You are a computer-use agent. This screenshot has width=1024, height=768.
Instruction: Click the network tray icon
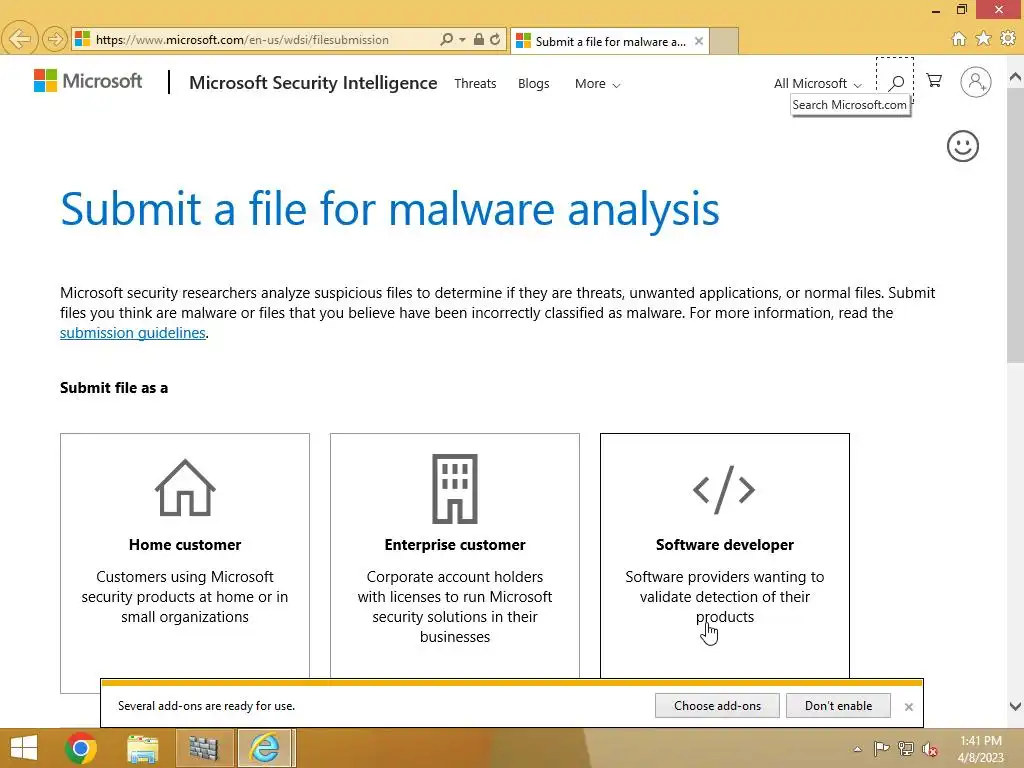(x=905, y=748)
